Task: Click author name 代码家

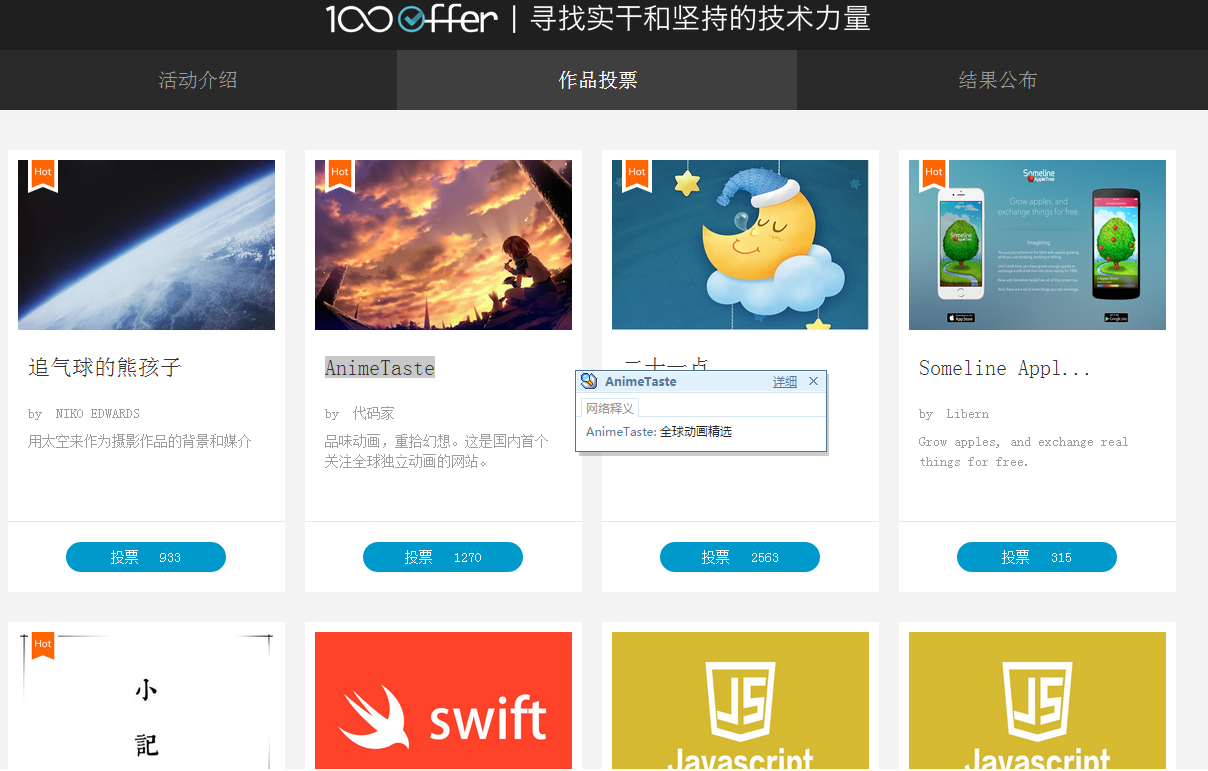Action: click(x=374, y=414)
